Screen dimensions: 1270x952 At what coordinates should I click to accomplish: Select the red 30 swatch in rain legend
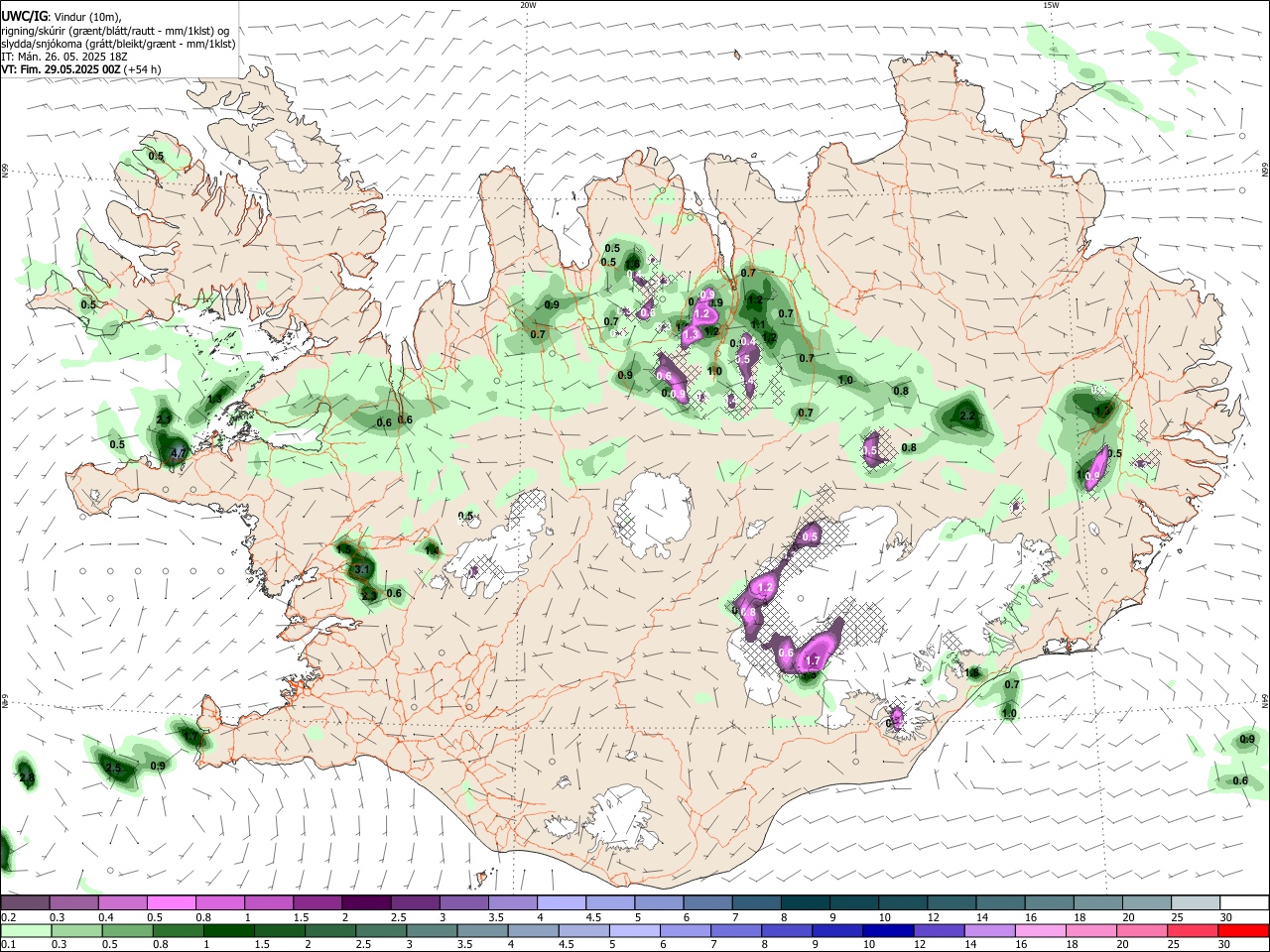[x=1242, y=930]
